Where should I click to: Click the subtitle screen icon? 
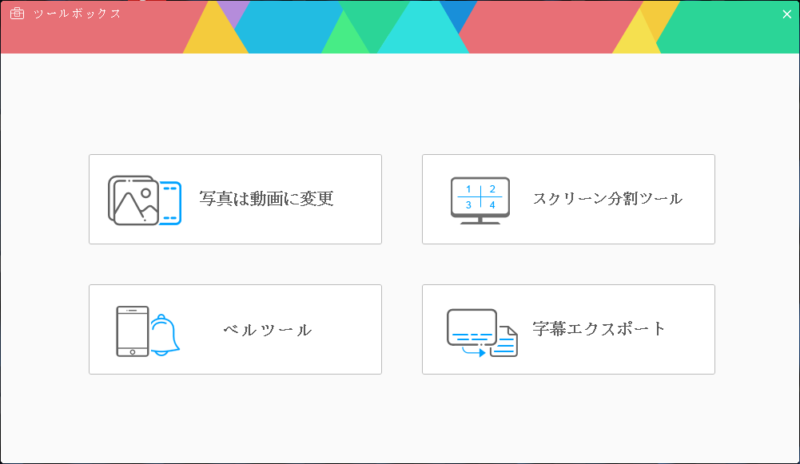pyautogui.click(x=472, y=328)
